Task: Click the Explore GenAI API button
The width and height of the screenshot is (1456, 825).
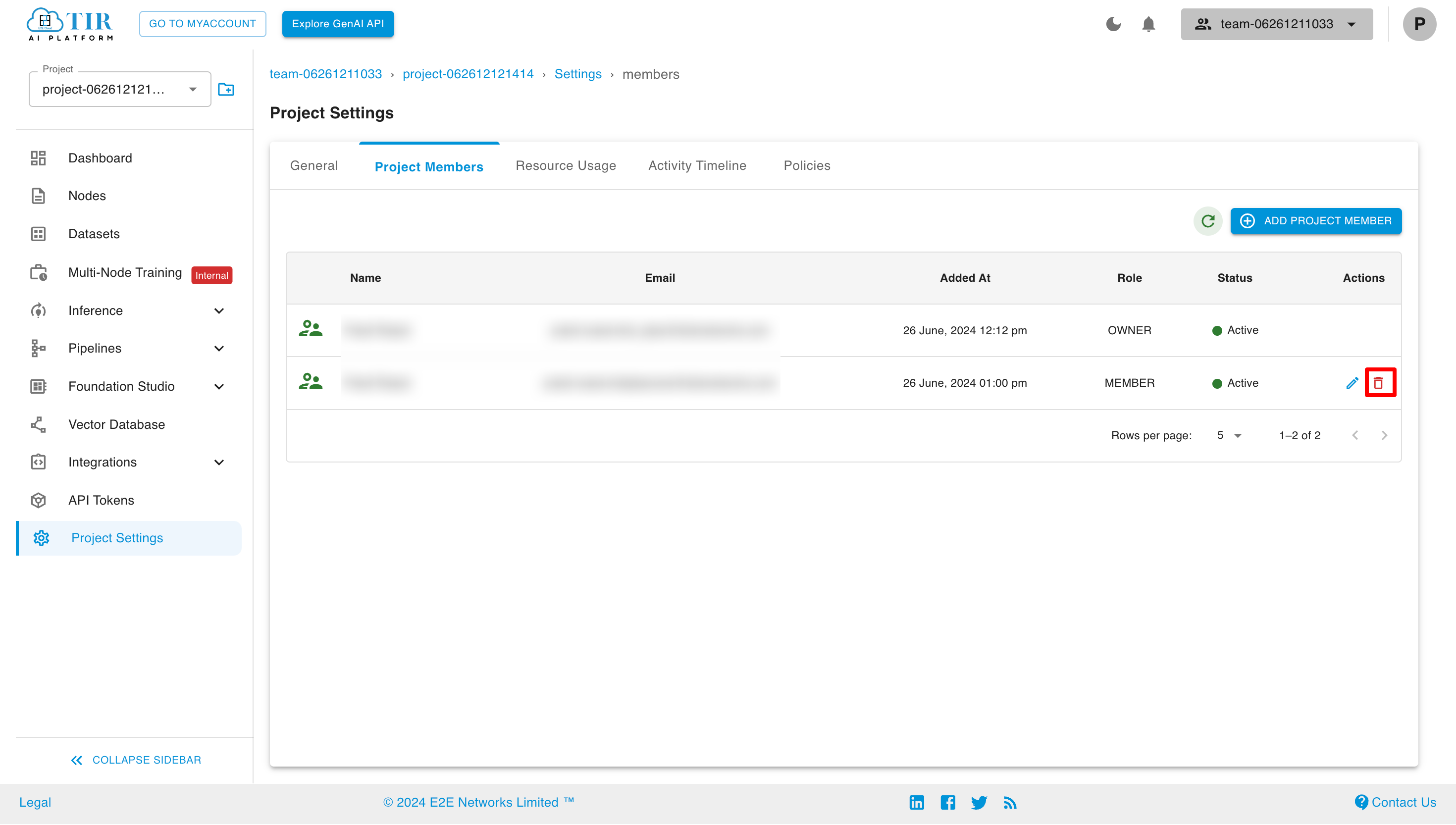Action: click(x=338, y=24)
